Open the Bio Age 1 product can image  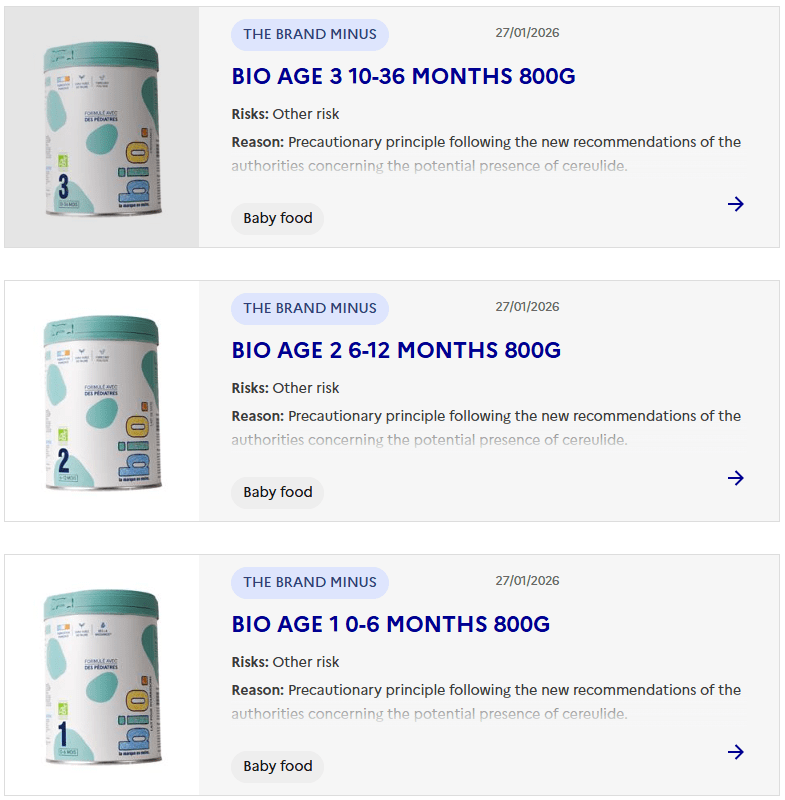pyautogui.click(x=101, y=676)
